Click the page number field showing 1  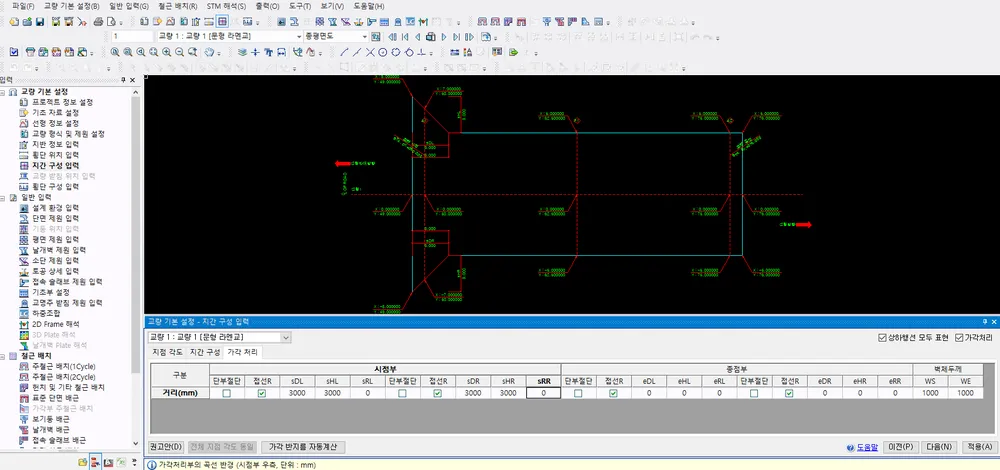132,36
